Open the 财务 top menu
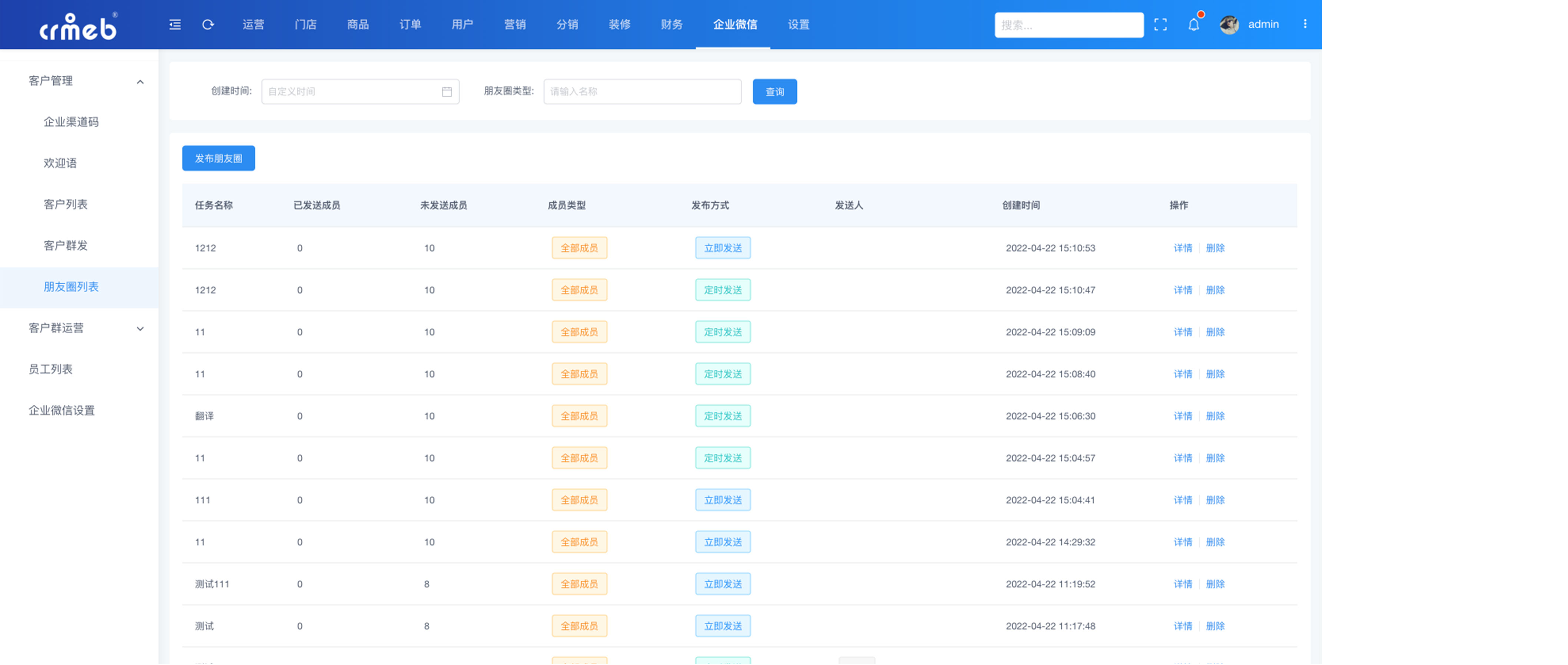1568x665 pixels. (x=672, y=24)
